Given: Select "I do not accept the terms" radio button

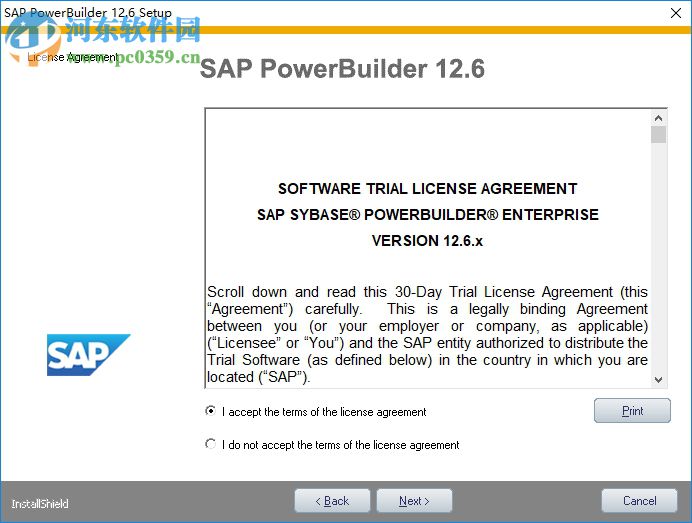Looking at the screenshot, I should click(211, 444).
